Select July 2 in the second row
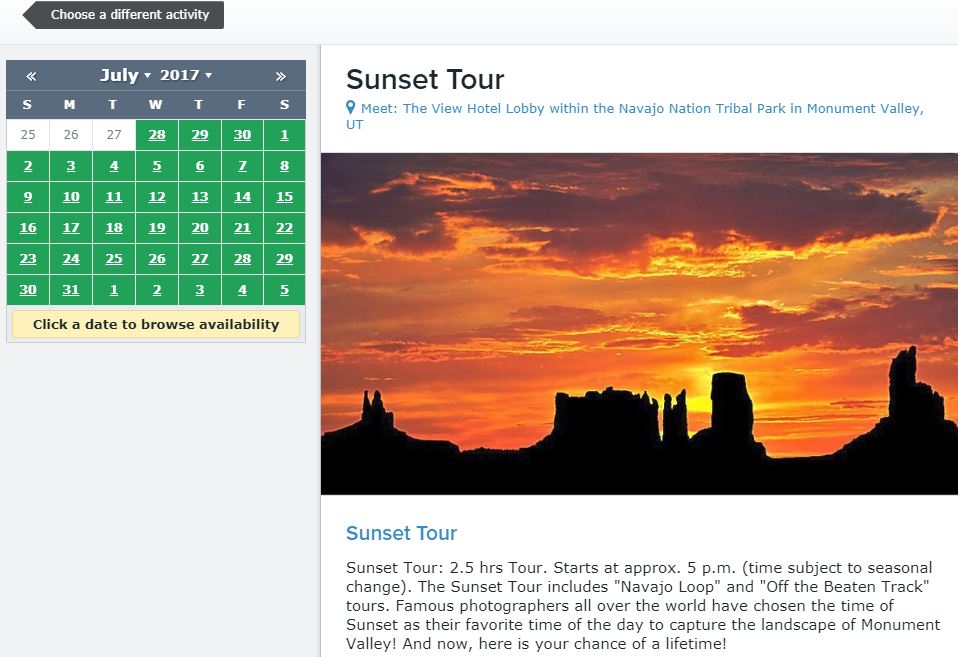Image resolution: width=958 pixels, height=657 pixels. click(x=28, y=166)
